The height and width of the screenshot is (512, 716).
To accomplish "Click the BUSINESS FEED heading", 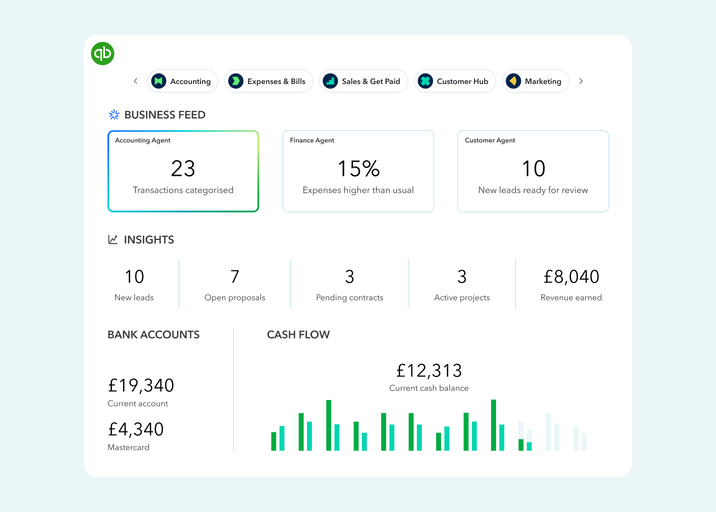I will [x=165, y=115].
